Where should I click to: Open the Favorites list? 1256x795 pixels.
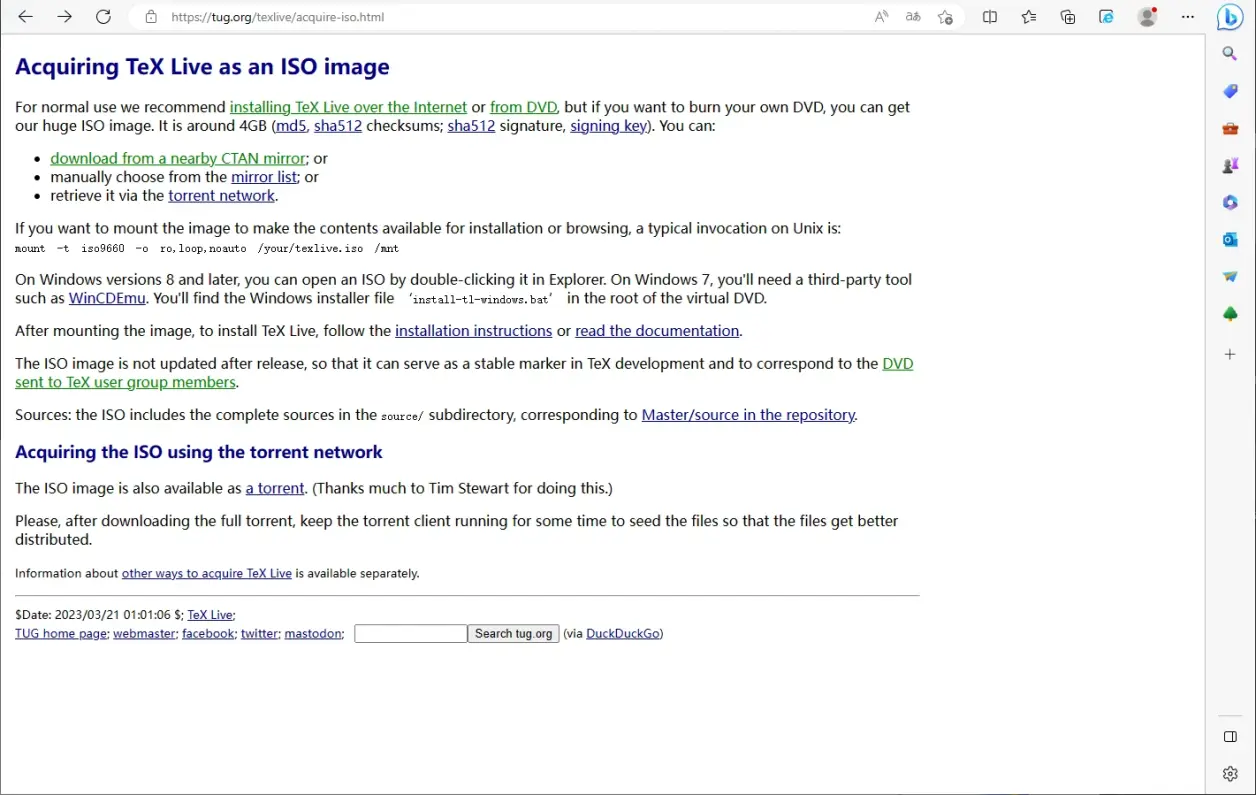click(1029, 17)
